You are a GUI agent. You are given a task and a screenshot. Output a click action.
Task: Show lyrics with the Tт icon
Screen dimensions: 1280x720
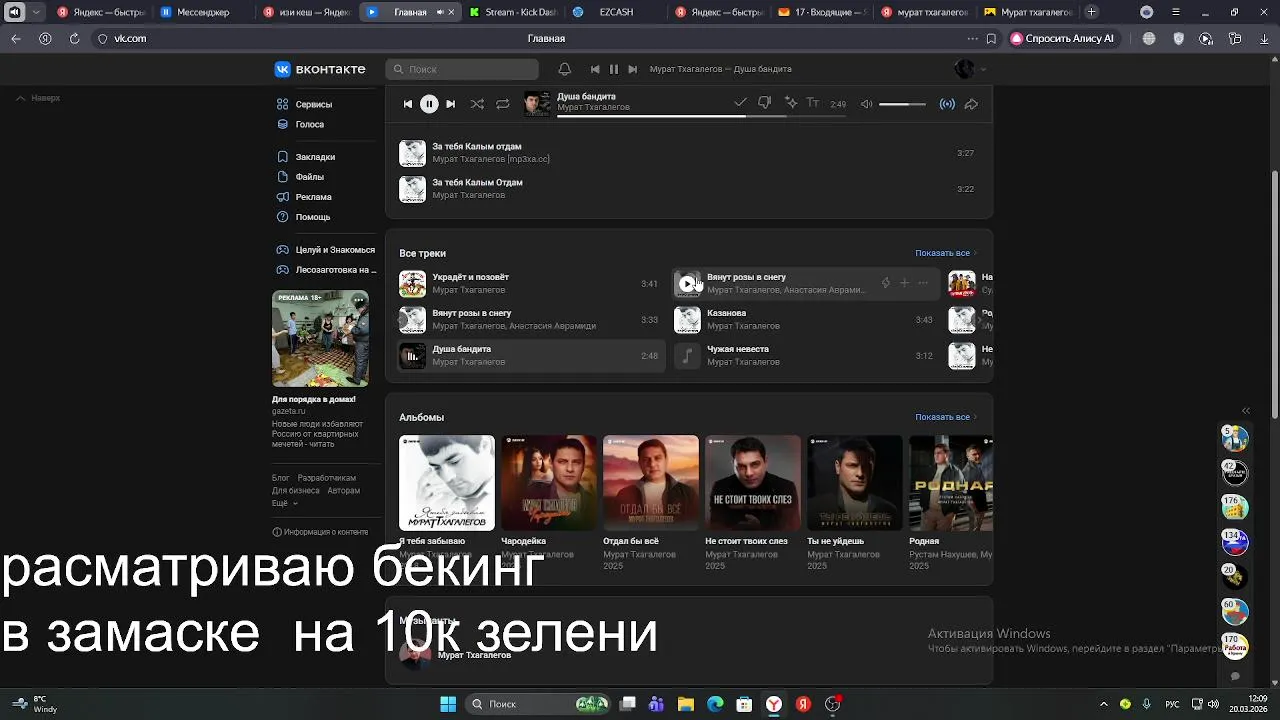(813, 103)
